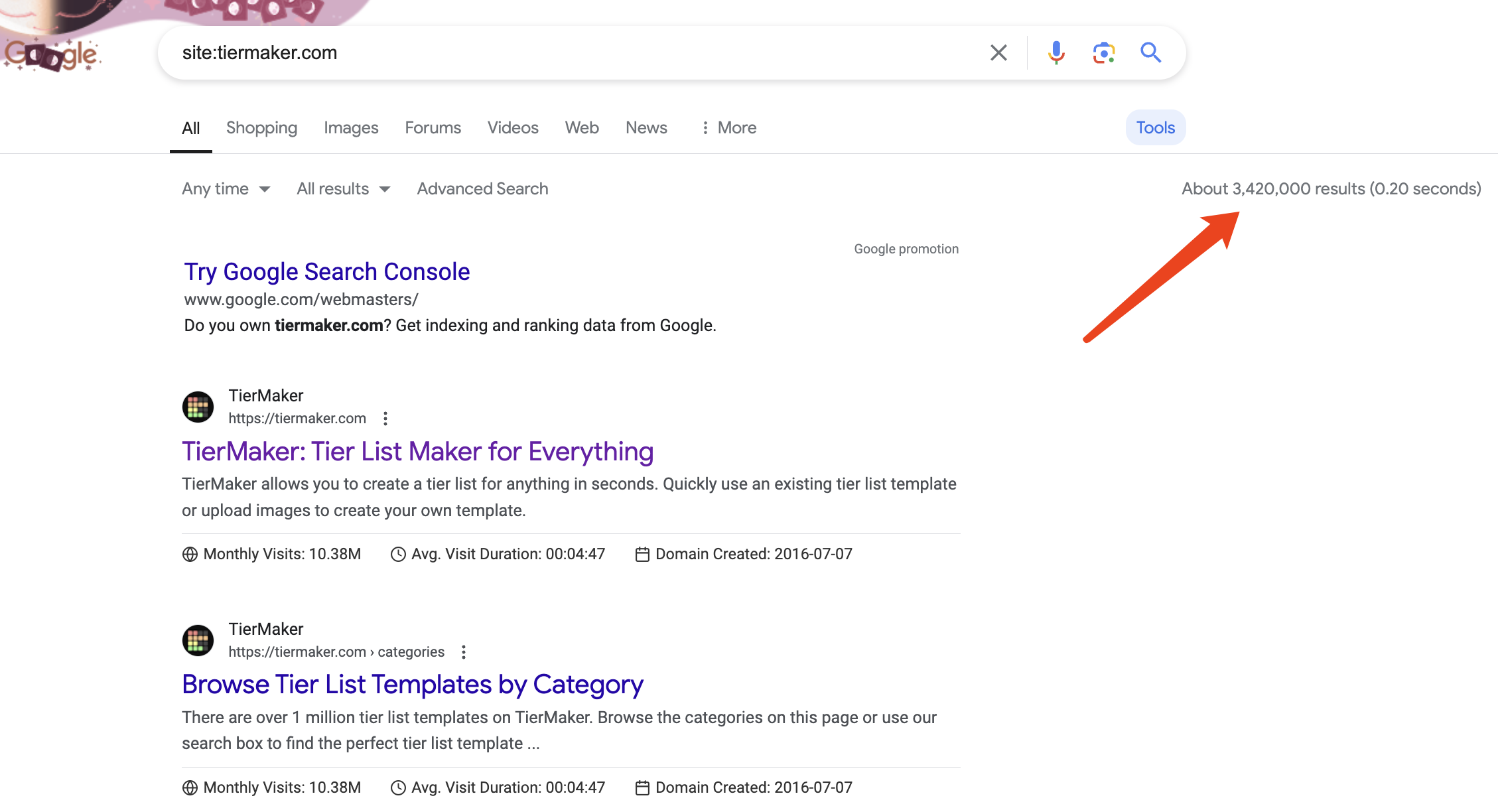
Task: Open TierMaker: Tier List Maker for Everything
Action: tap(418, 452)
